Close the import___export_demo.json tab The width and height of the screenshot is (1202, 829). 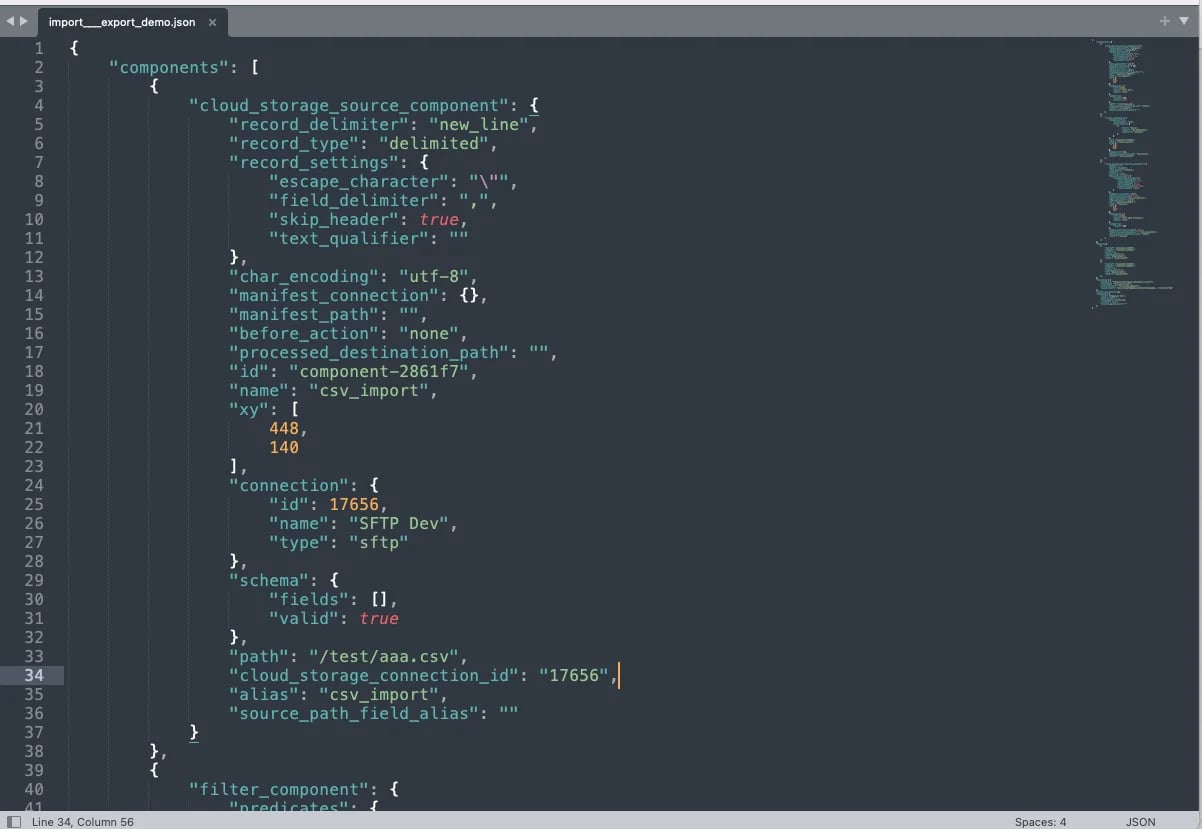coord(212,22)
